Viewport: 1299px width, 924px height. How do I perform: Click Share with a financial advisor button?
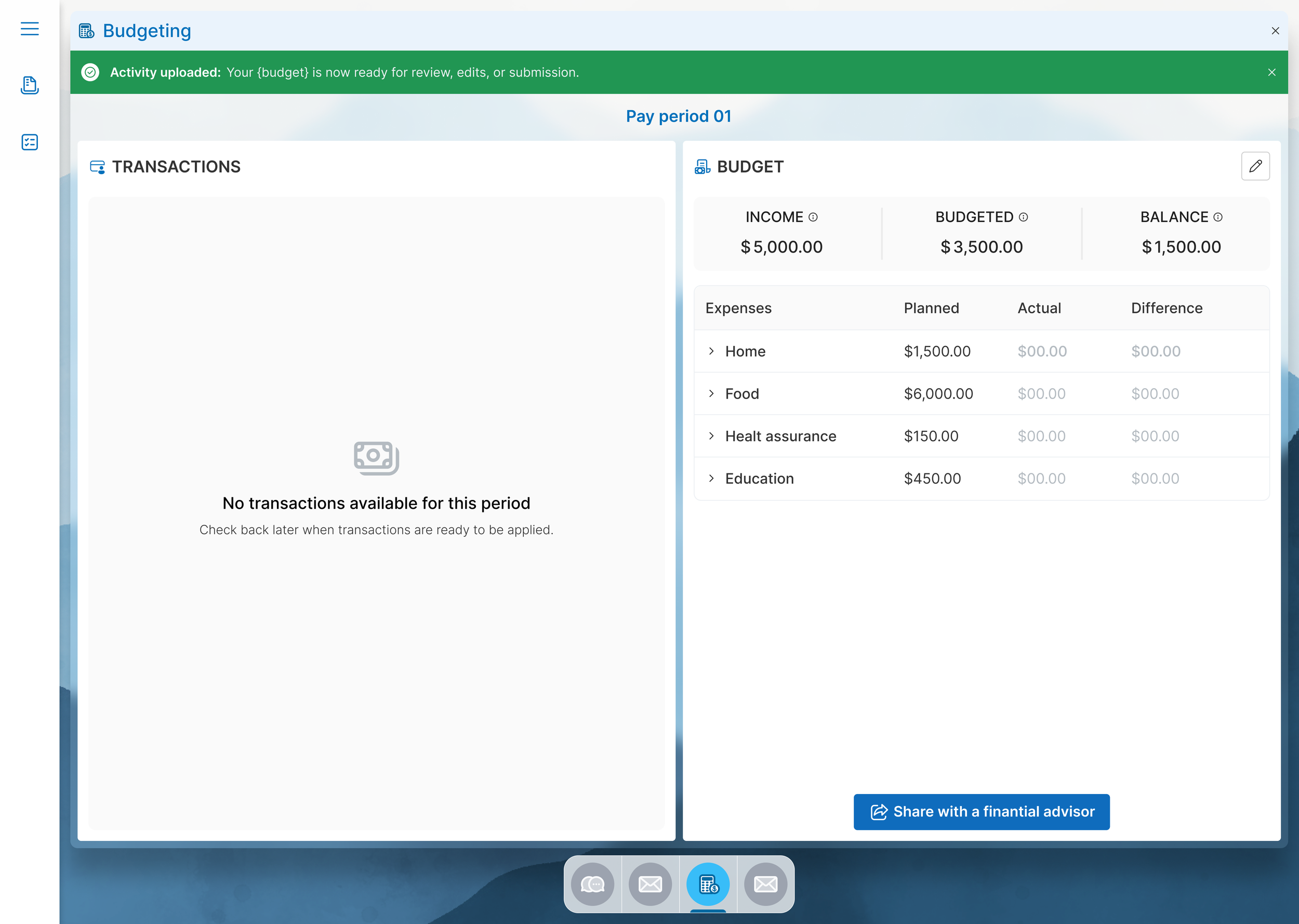click(x=981, y=812)
